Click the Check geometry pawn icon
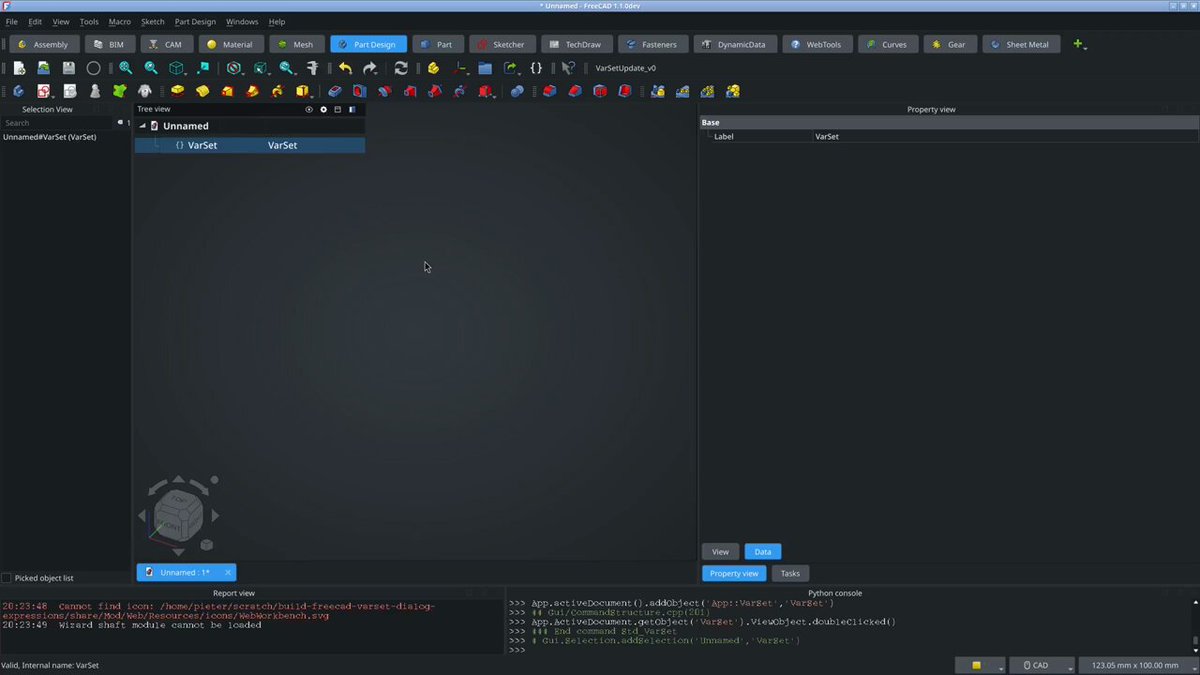 pyautogui.click(x=95, y=91)
